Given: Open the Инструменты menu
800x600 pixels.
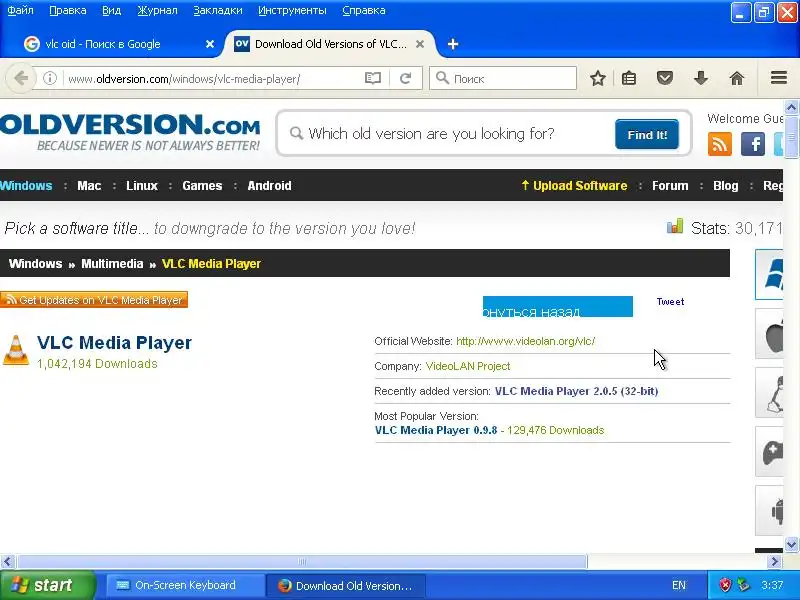Looking at the screenshot, I should point(292,10).
